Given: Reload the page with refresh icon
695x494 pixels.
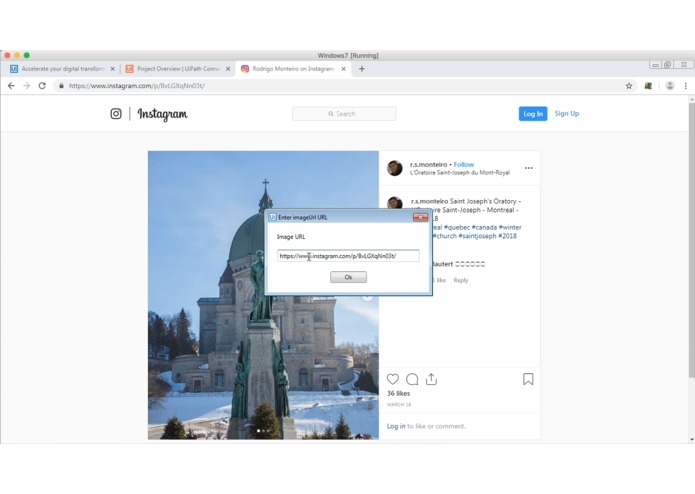Looking at the screenshot, I should pos(42,86).
